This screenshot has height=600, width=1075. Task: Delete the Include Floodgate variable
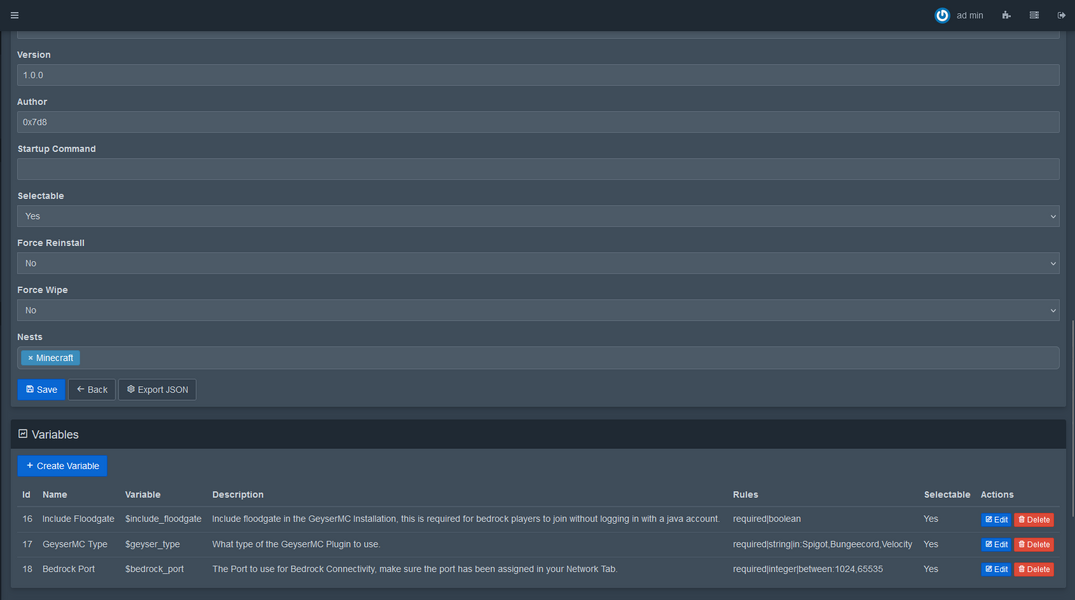pyautogui.click(x=1034, y=520)
